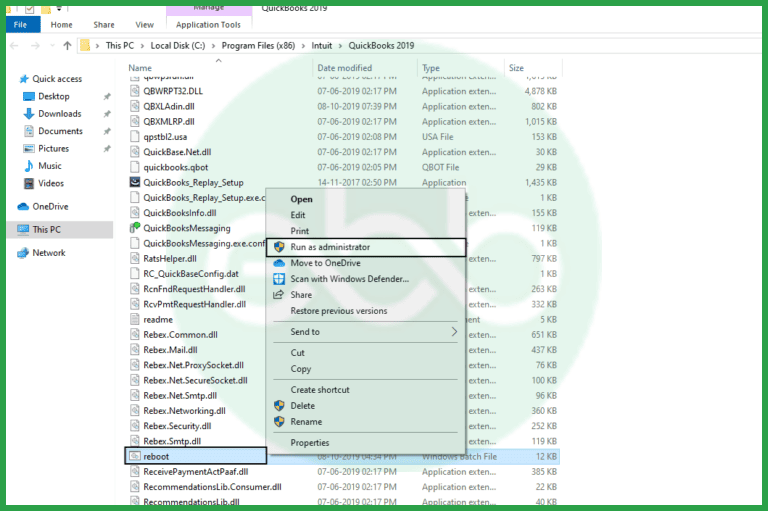This screenshot has height=511, width=768.
Task: Choose Run as administrator
Action: click(366, 247)
